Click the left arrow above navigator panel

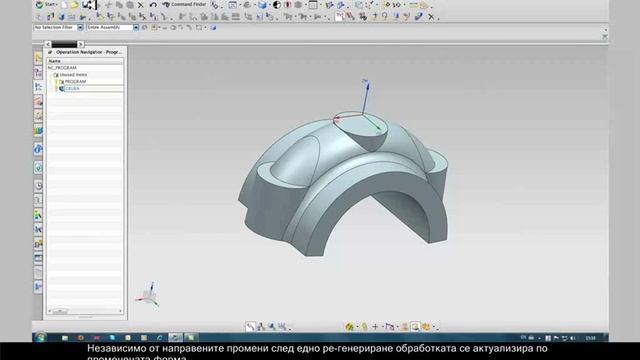point(48,44)
